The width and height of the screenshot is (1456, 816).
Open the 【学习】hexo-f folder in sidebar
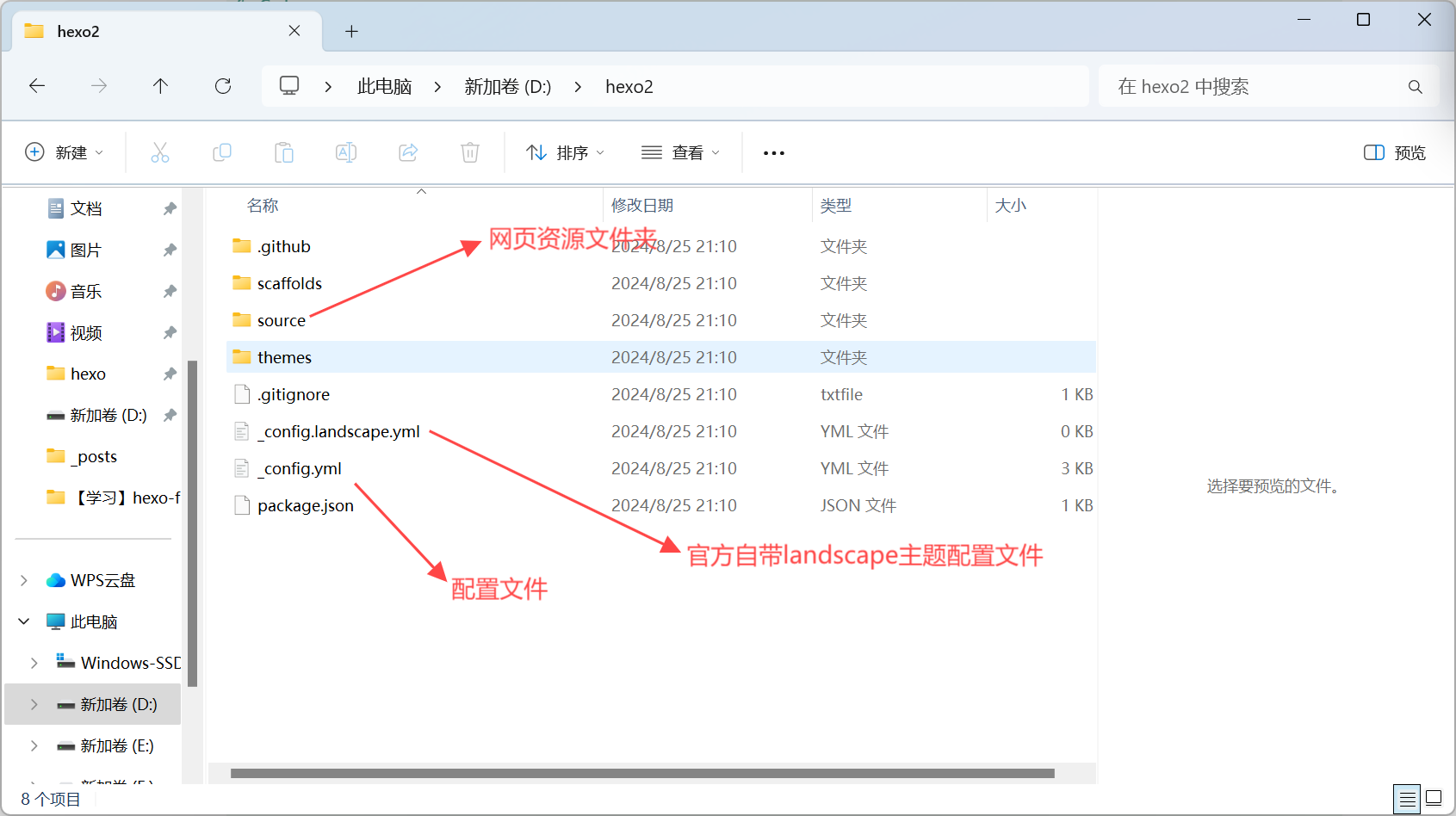coord(112,498)
